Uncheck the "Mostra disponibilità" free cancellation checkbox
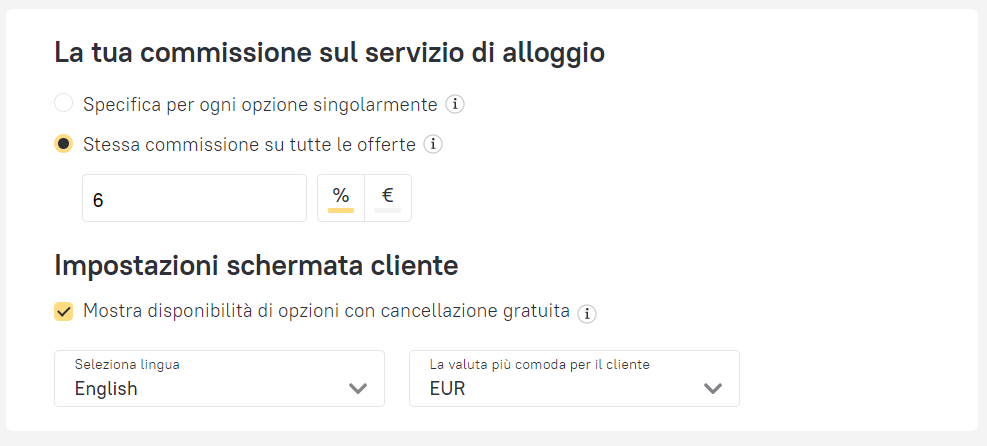Screen dimensions: 987x446 (x=64, y=312)
